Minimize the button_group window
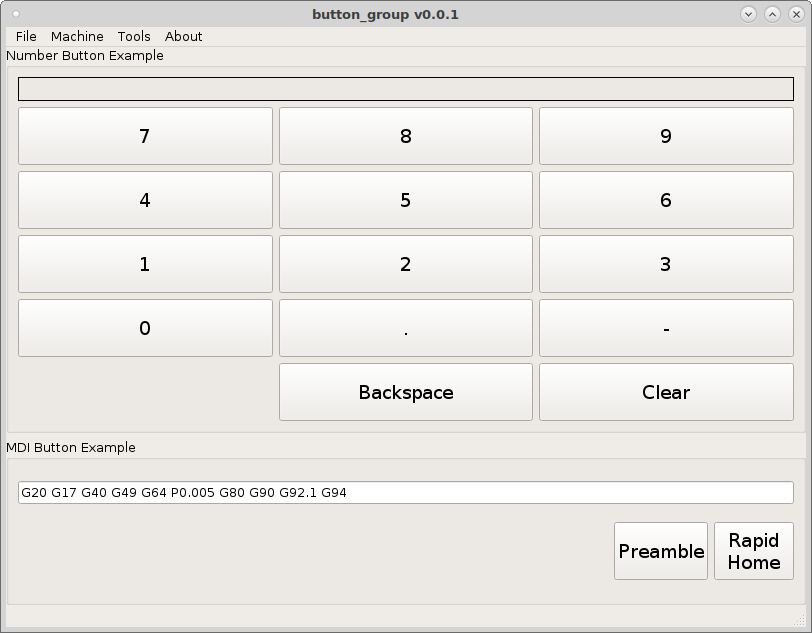This screenshot has height=633, width=812. click(748, 14)
